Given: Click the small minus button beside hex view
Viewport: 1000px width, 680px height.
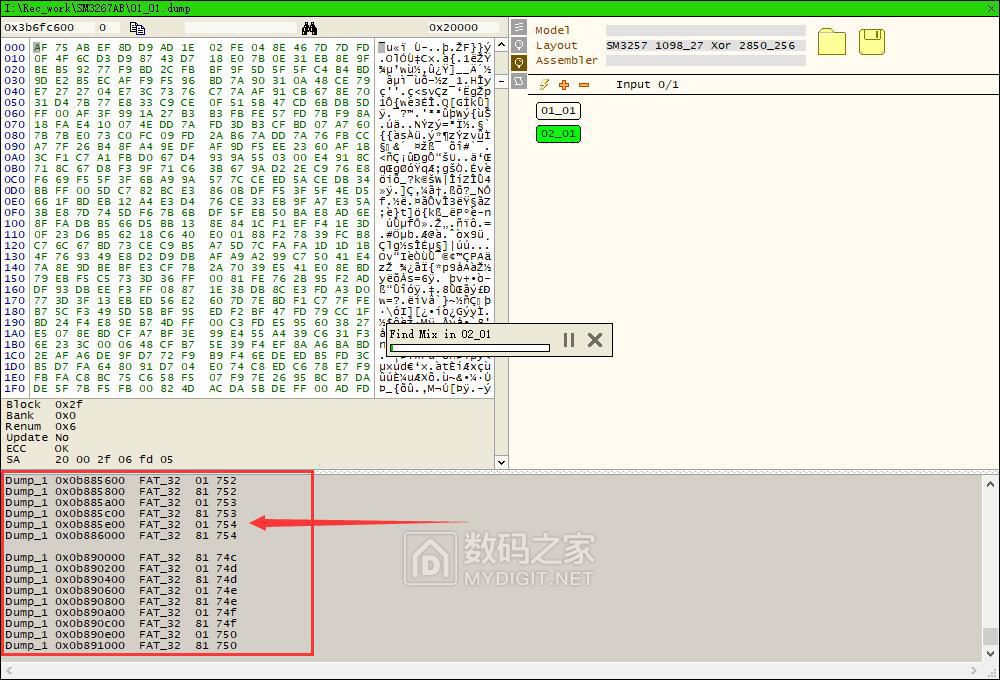Looking at the screenshot, I should coord(501,82).
